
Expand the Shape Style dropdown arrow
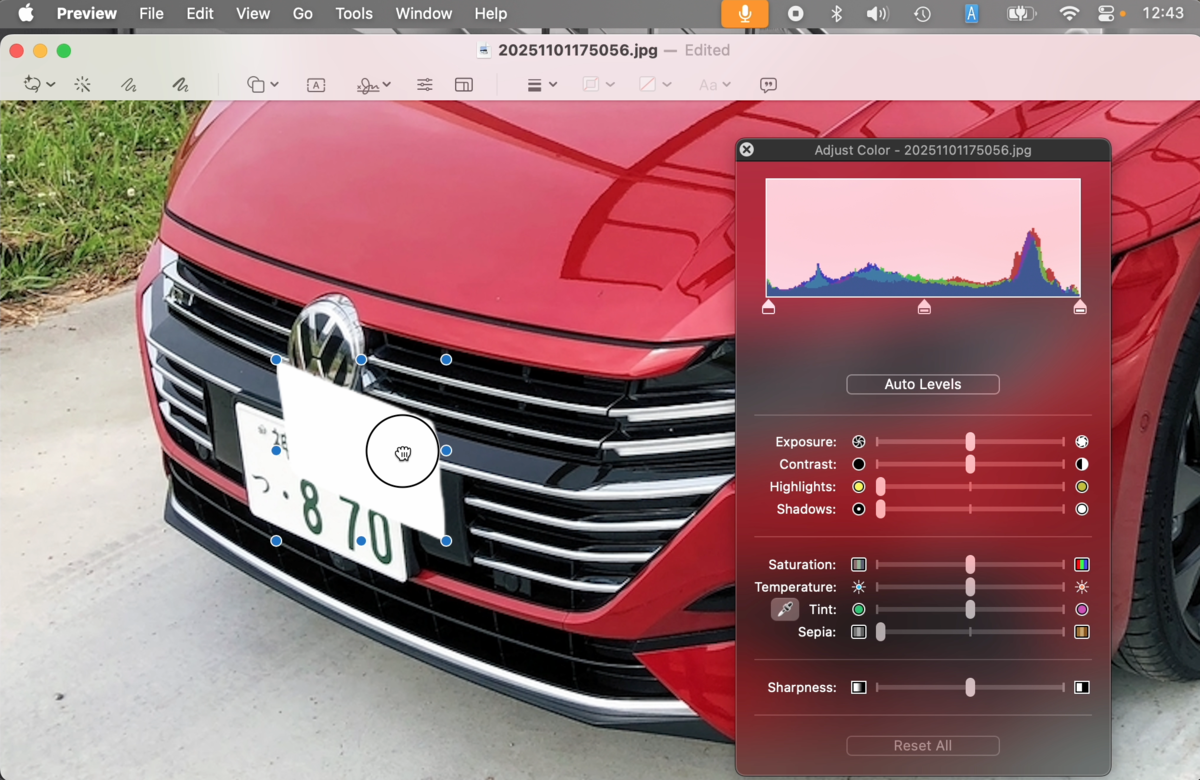[x=553, y=85]
